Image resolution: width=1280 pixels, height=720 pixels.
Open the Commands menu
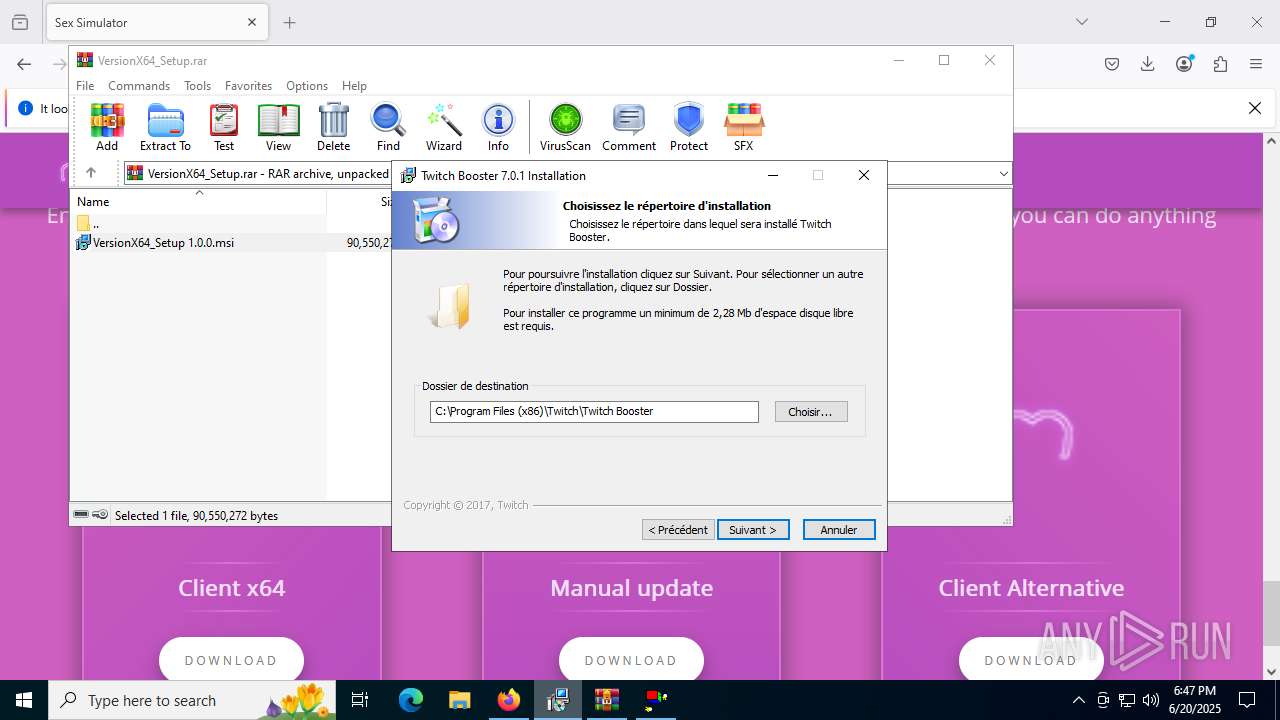pyautogui.click(x=139, y=86)
